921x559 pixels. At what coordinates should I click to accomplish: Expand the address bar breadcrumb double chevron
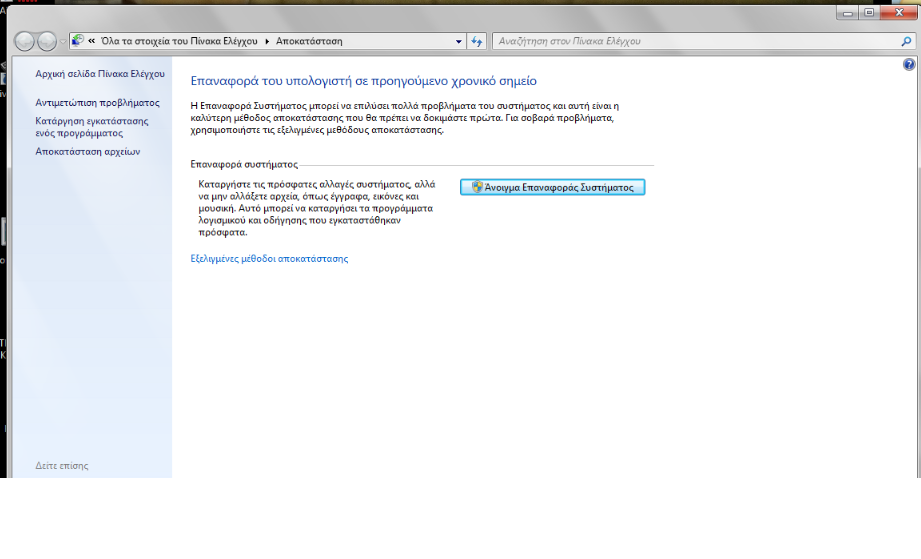(92, 41)
